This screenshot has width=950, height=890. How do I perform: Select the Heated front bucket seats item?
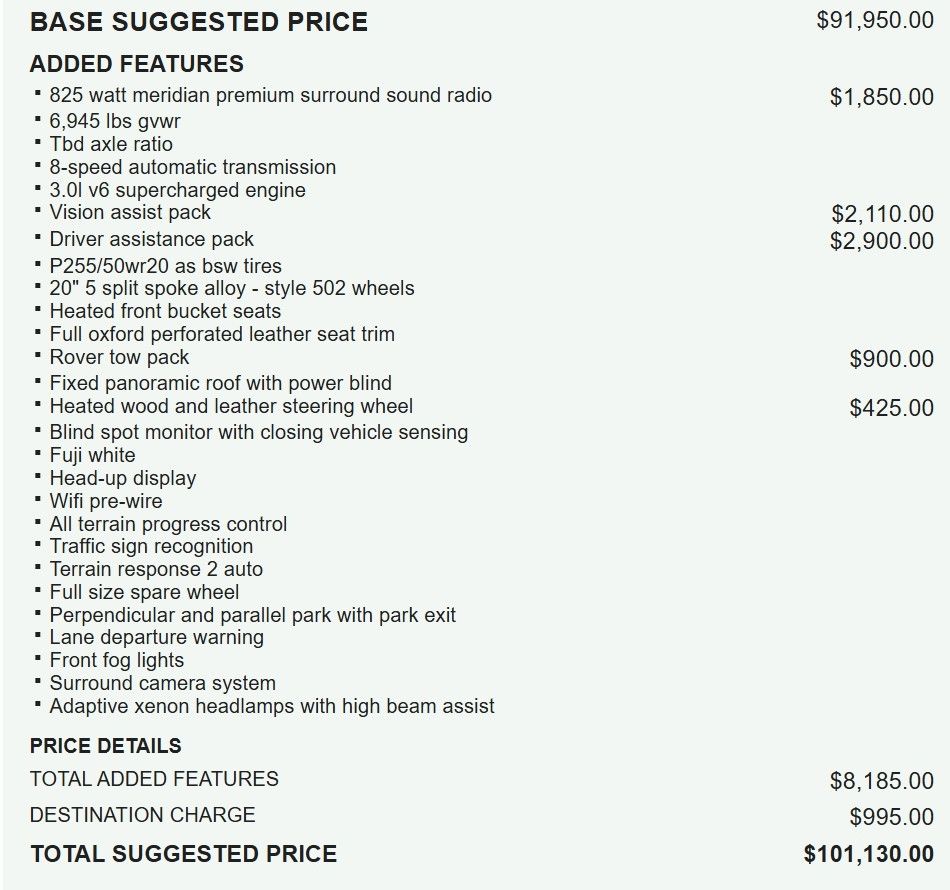pyautogui.click(x=165, y=311)
